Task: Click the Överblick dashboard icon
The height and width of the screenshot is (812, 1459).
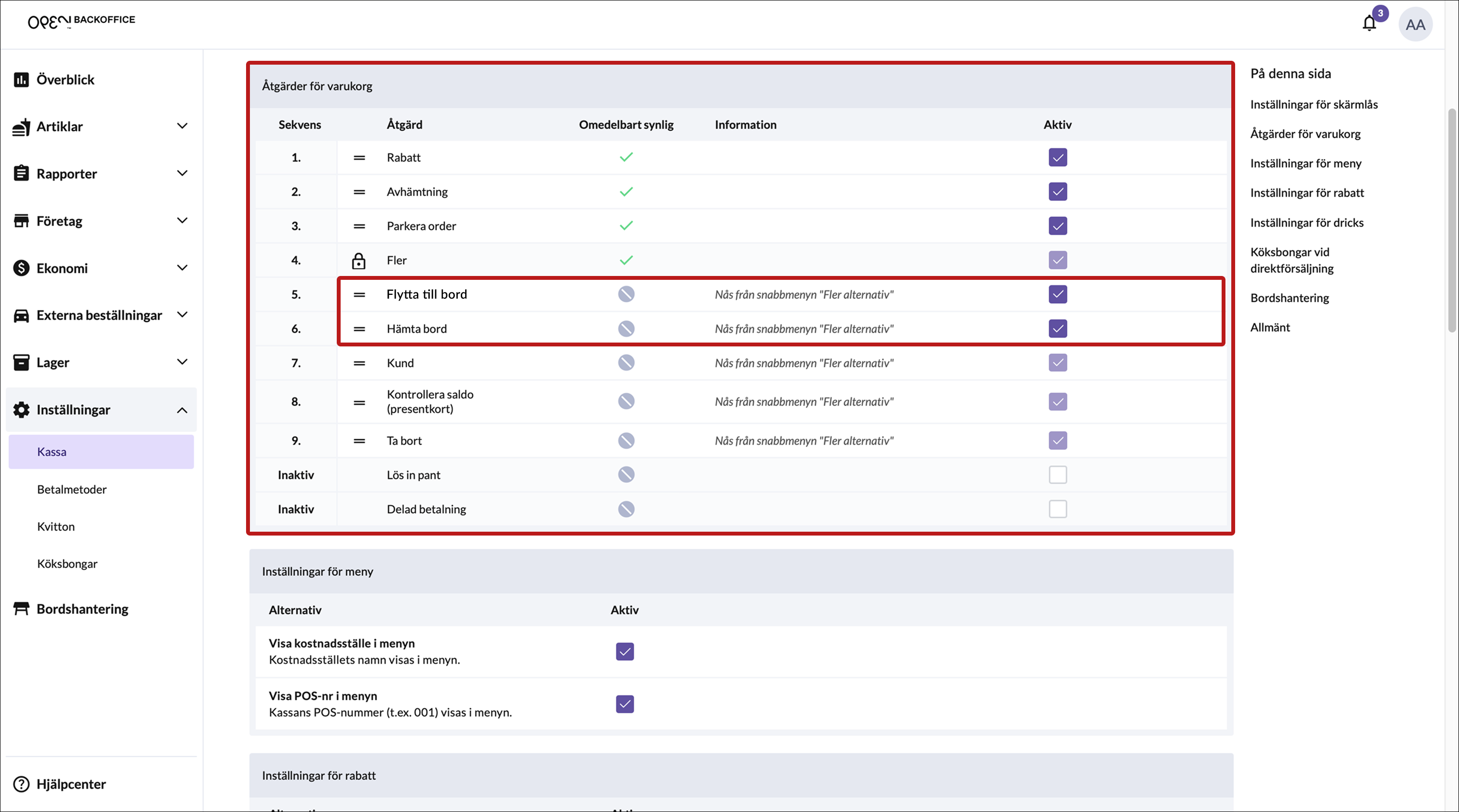Action: (21, 80)
